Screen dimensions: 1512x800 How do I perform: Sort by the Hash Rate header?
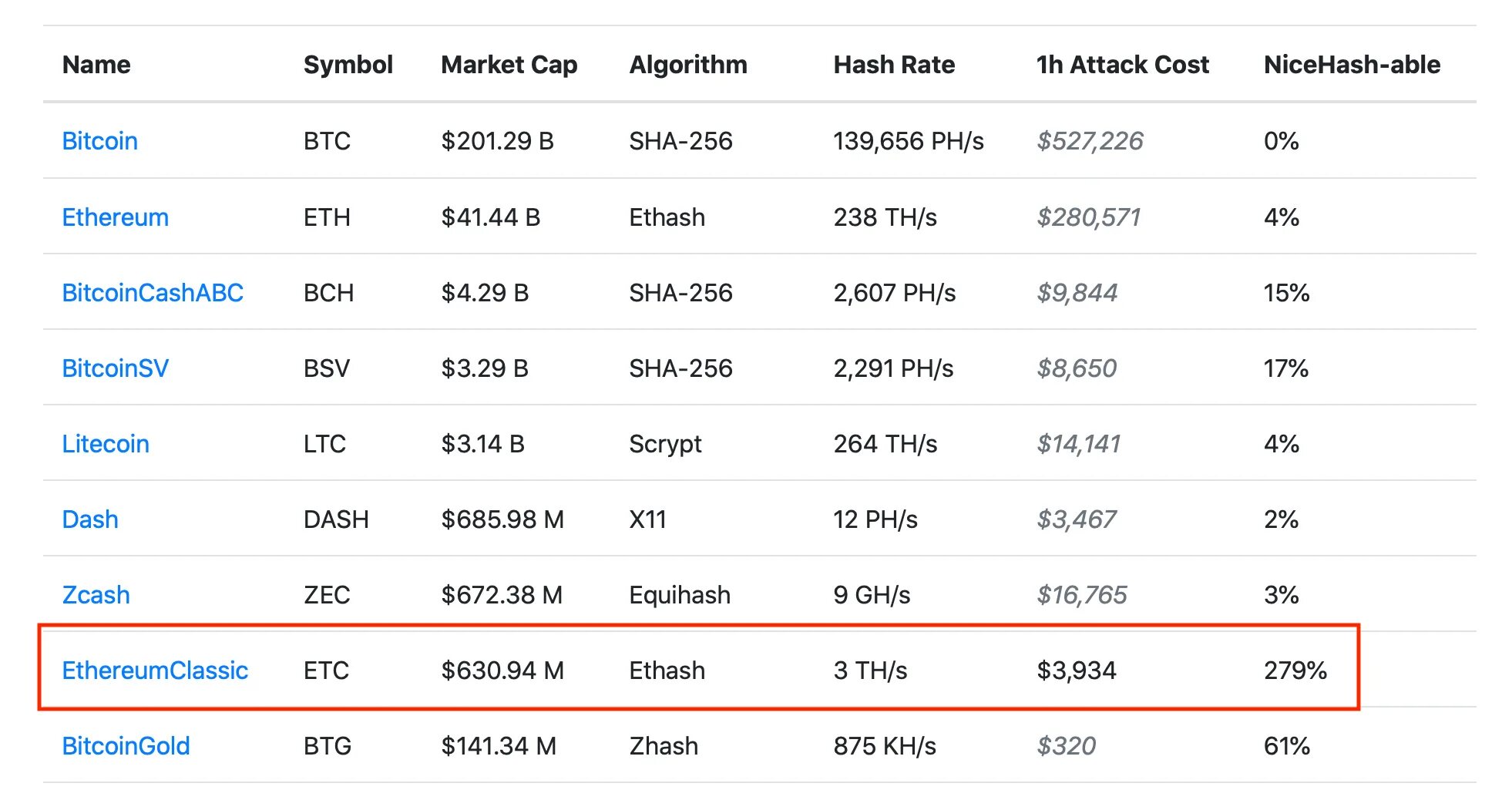coord(894,65)
